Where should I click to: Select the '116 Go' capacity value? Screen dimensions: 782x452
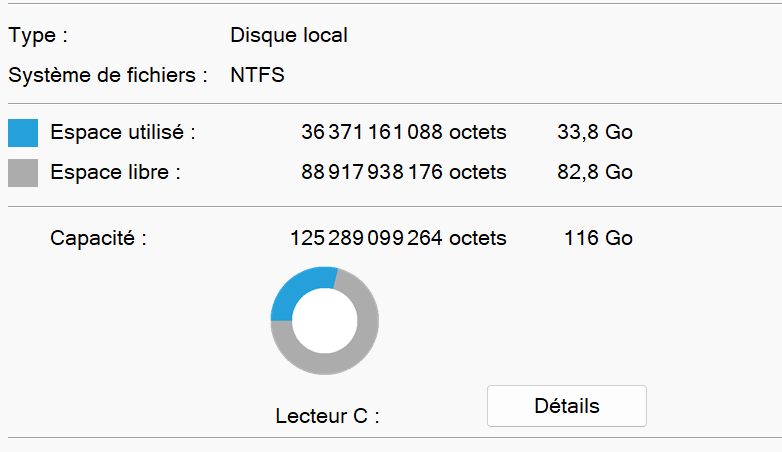pos(598,238)
